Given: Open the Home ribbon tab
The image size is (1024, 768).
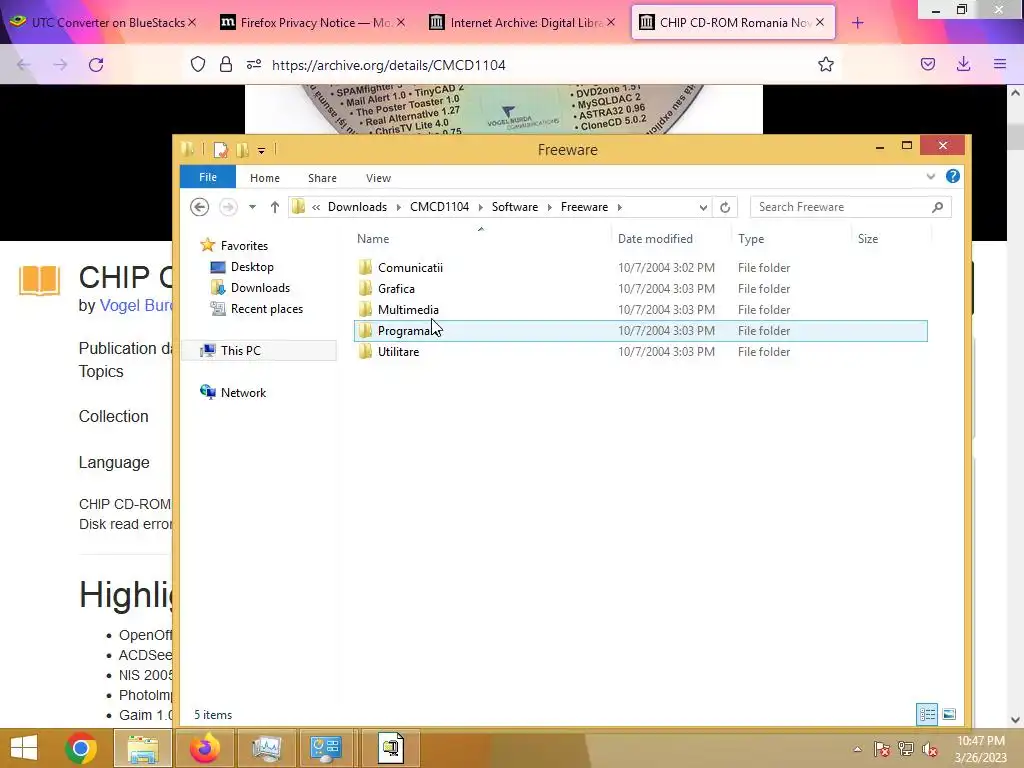Looking at the screenshot, I should [264, 178].
